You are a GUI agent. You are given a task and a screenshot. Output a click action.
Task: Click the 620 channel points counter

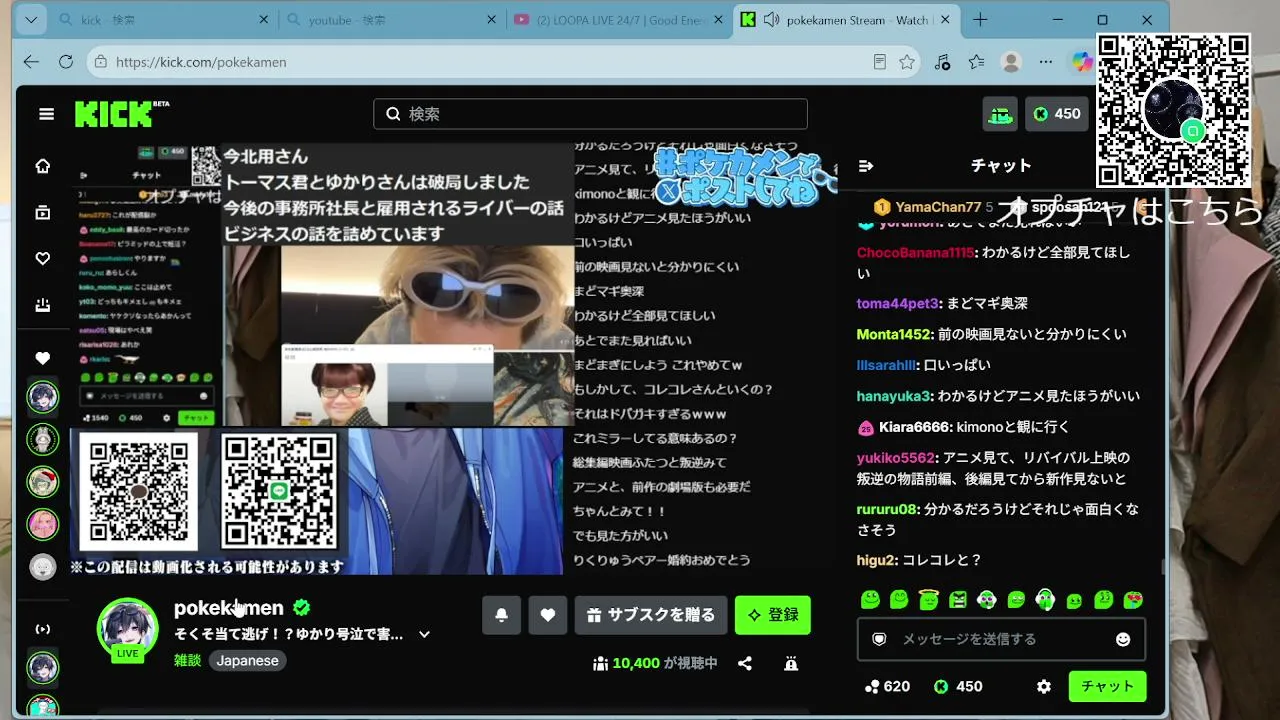coord(888,687)
